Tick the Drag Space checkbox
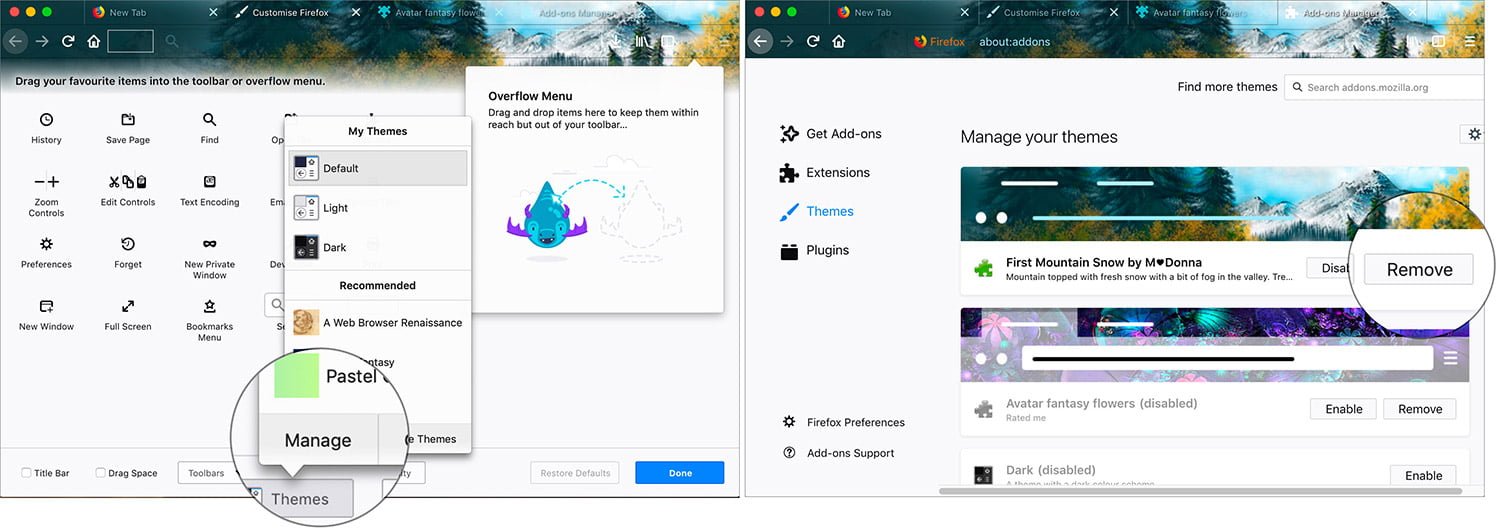The image size is (1500, 532). click(x=101, y=473)
